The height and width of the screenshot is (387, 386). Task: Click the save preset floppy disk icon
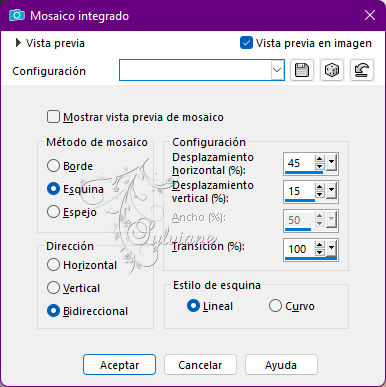(302, 70)
